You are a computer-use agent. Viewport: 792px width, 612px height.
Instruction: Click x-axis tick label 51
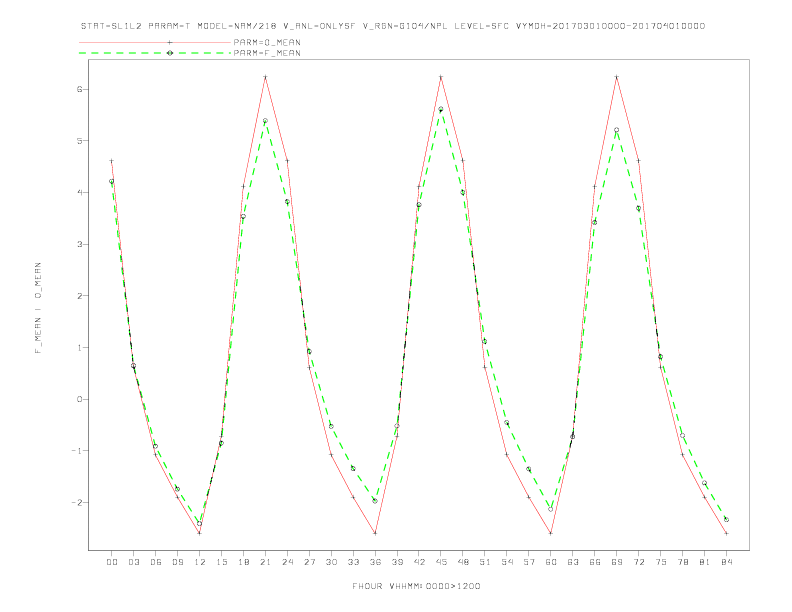click(x=485, y=562)
